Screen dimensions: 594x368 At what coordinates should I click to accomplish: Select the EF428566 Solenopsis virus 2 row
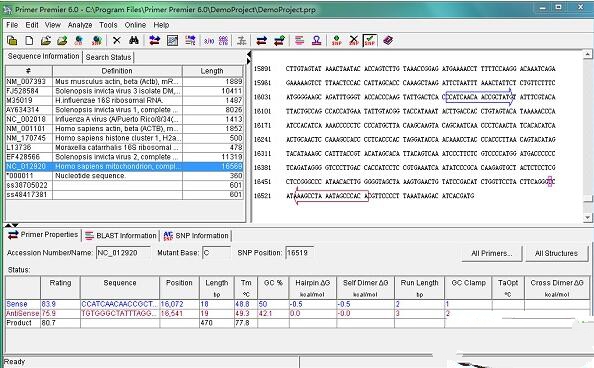tap(124, 157)
